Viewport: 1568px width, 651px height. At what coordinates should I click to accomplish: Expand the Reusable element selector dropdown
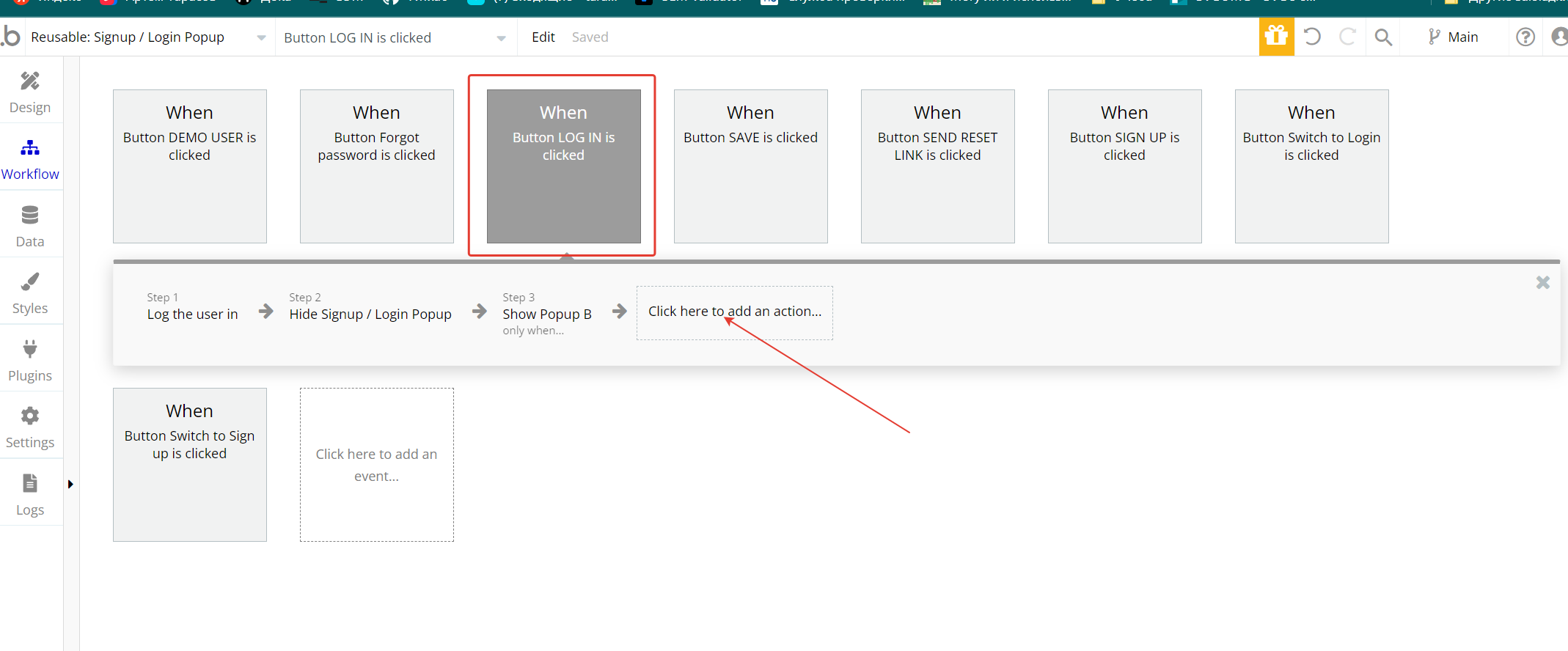click(261, 37)
